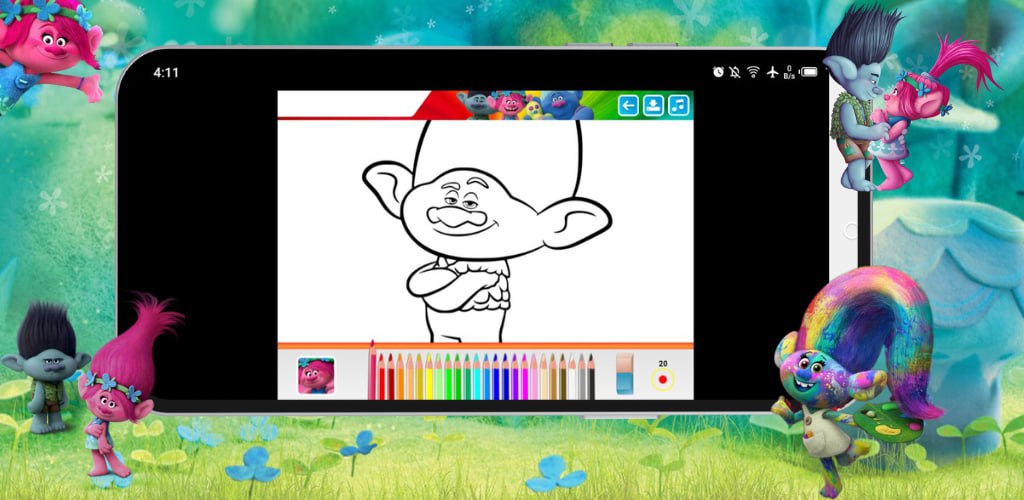Tap the battery status icon

809,72
